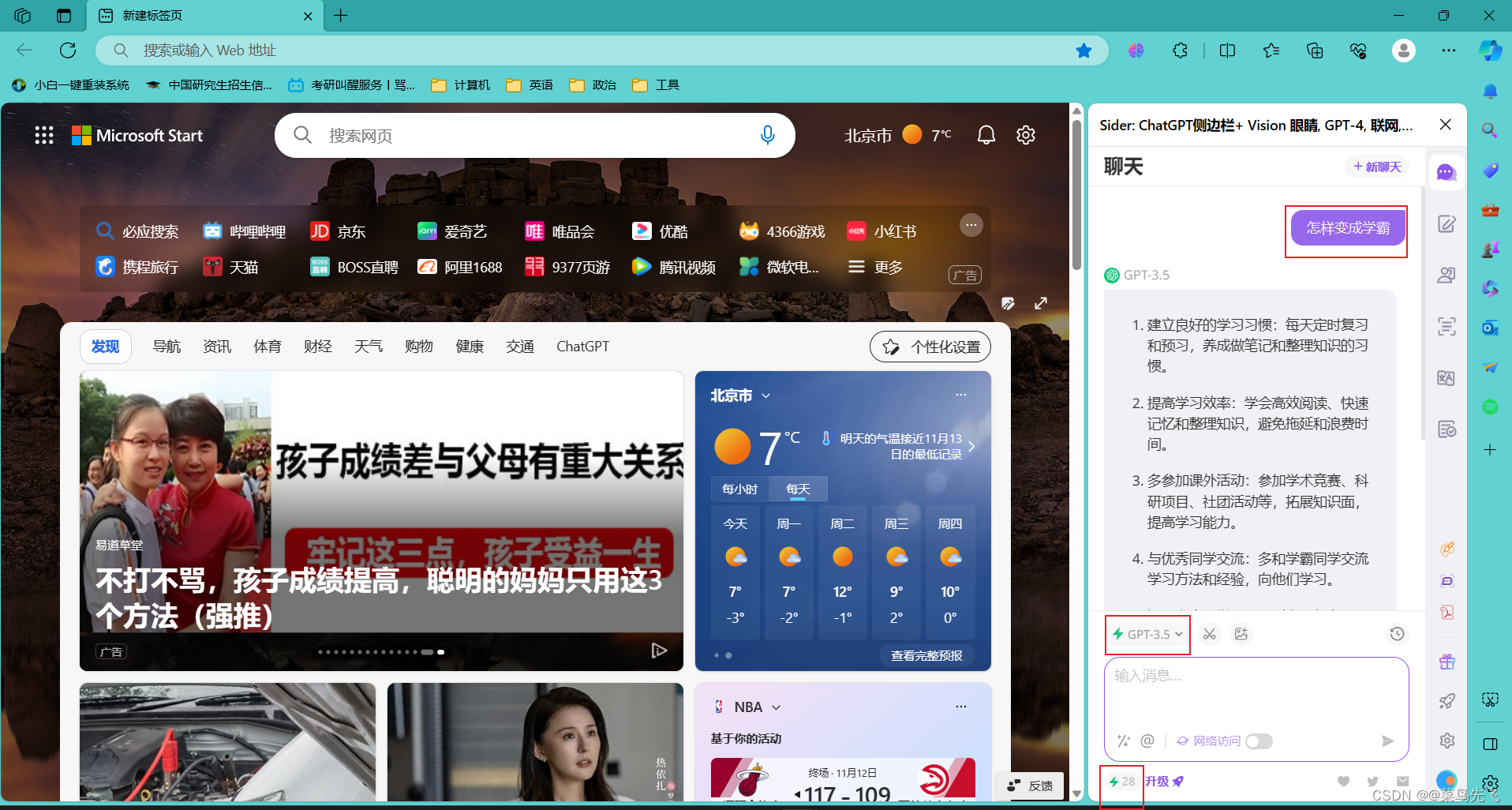Open collections icon in toolbar

tap(1315, 51)
